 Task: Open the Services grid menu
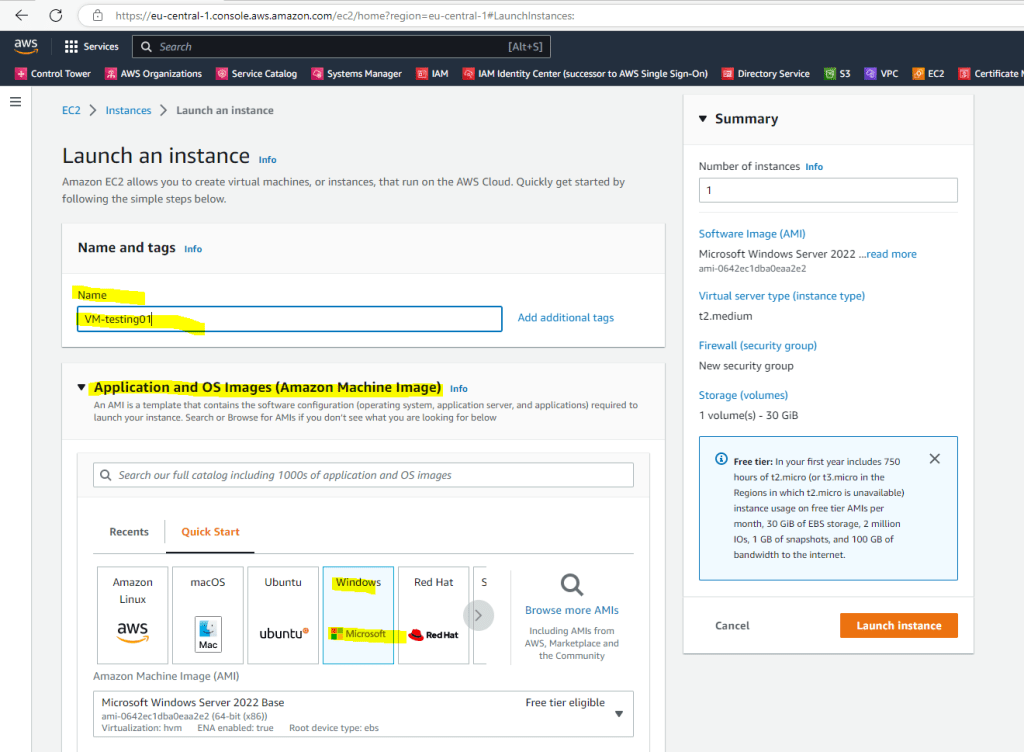click(91, 46)
